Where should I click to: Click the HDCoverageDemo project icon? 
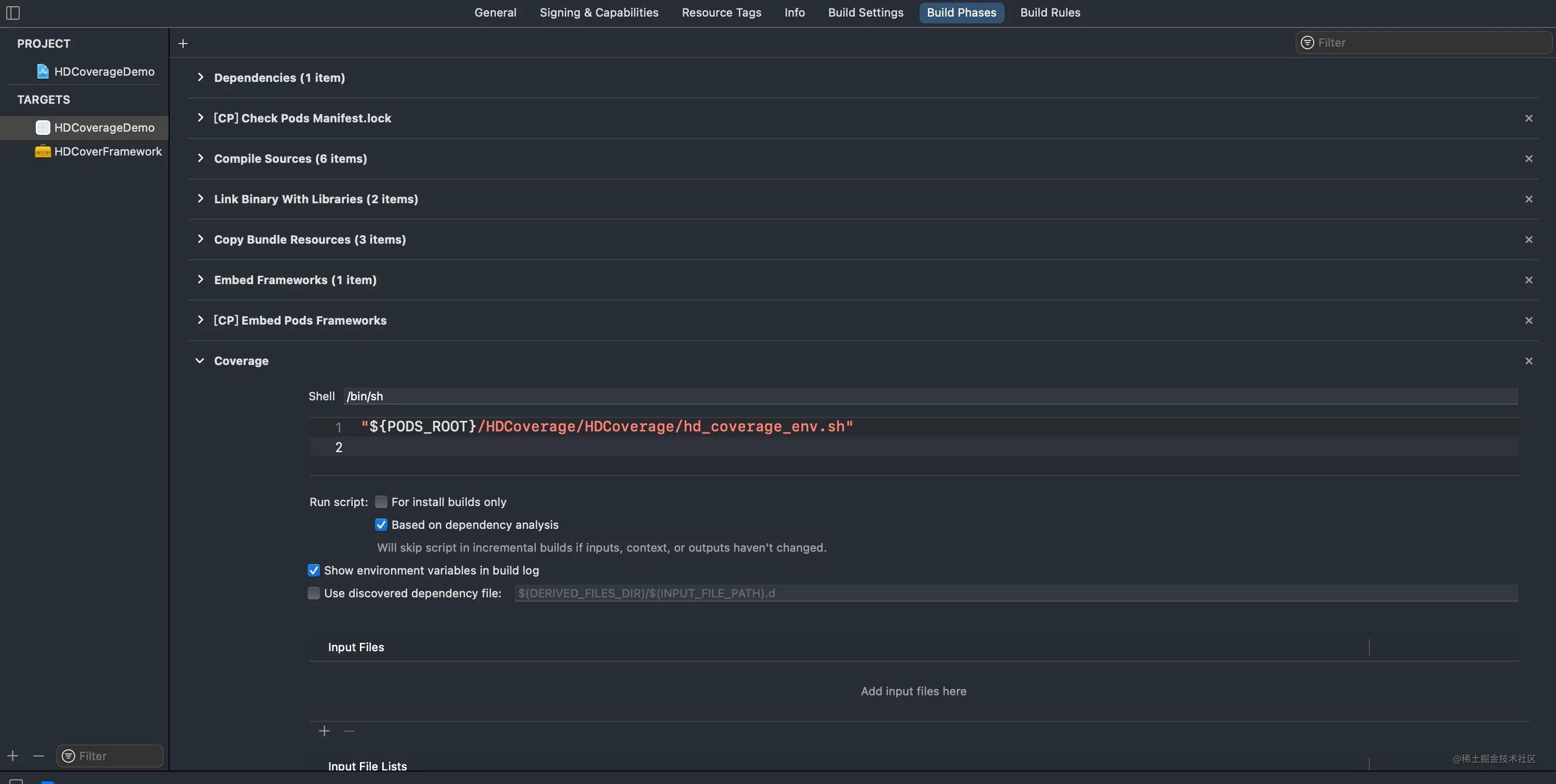[x=41, y=71]
